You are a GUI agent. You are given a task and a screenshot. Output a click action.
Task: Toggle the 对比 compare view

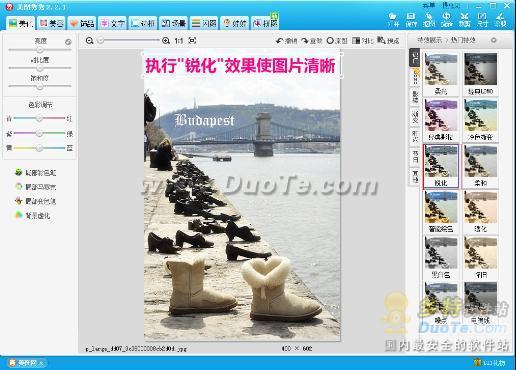pos(363,41)
